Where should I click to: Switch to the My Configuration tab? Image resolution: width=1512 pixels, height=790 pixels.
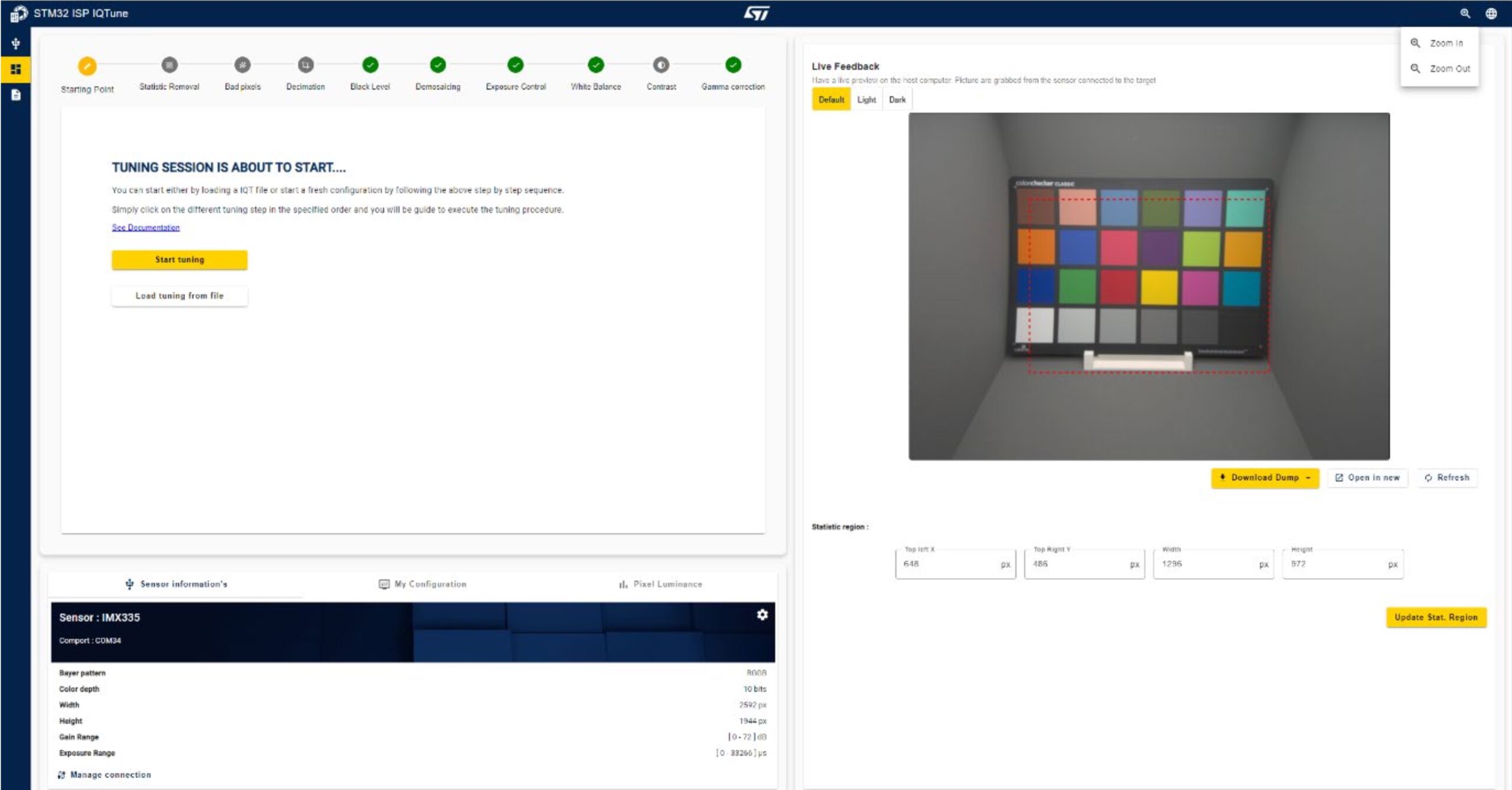[x=422, y=584]
